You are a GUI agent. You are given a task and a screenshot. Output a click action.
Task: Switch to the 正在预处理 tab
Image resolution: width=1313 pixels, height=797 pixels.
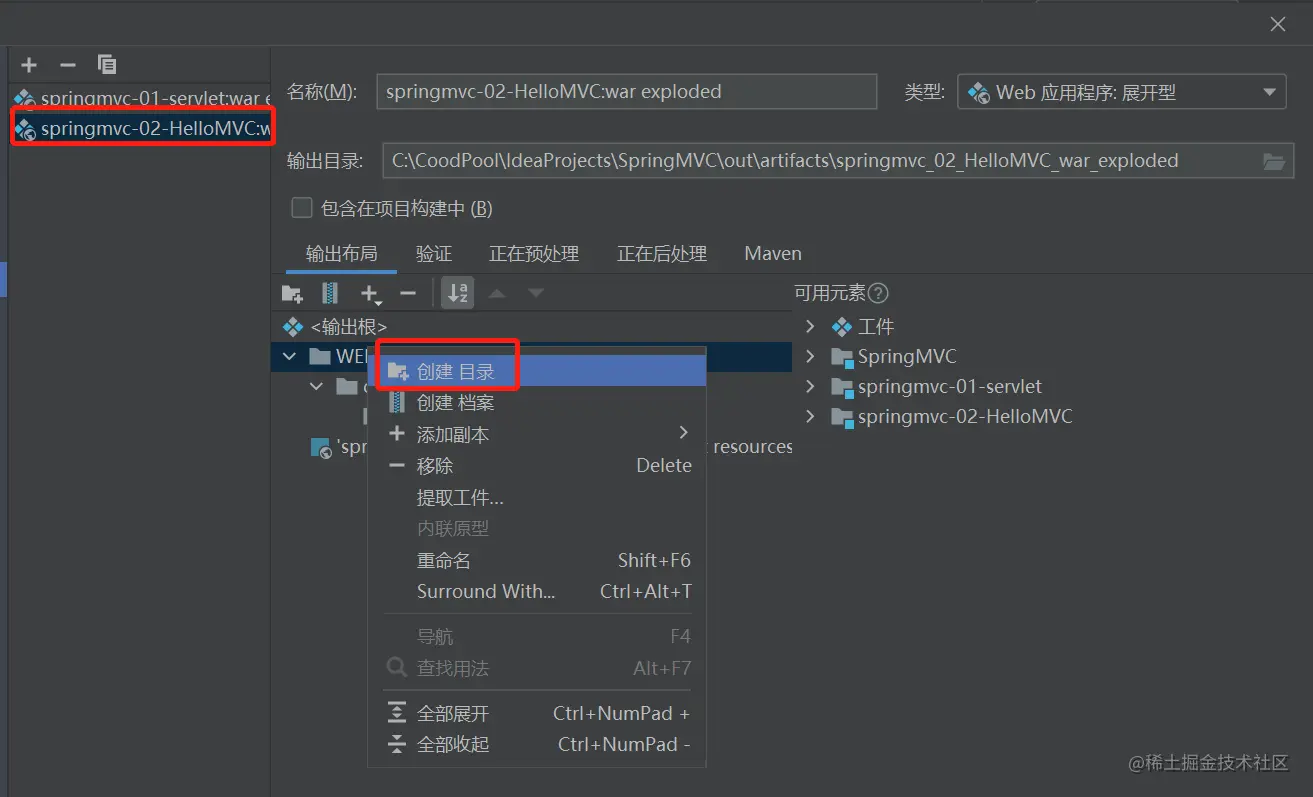click(x=534, y=254)
